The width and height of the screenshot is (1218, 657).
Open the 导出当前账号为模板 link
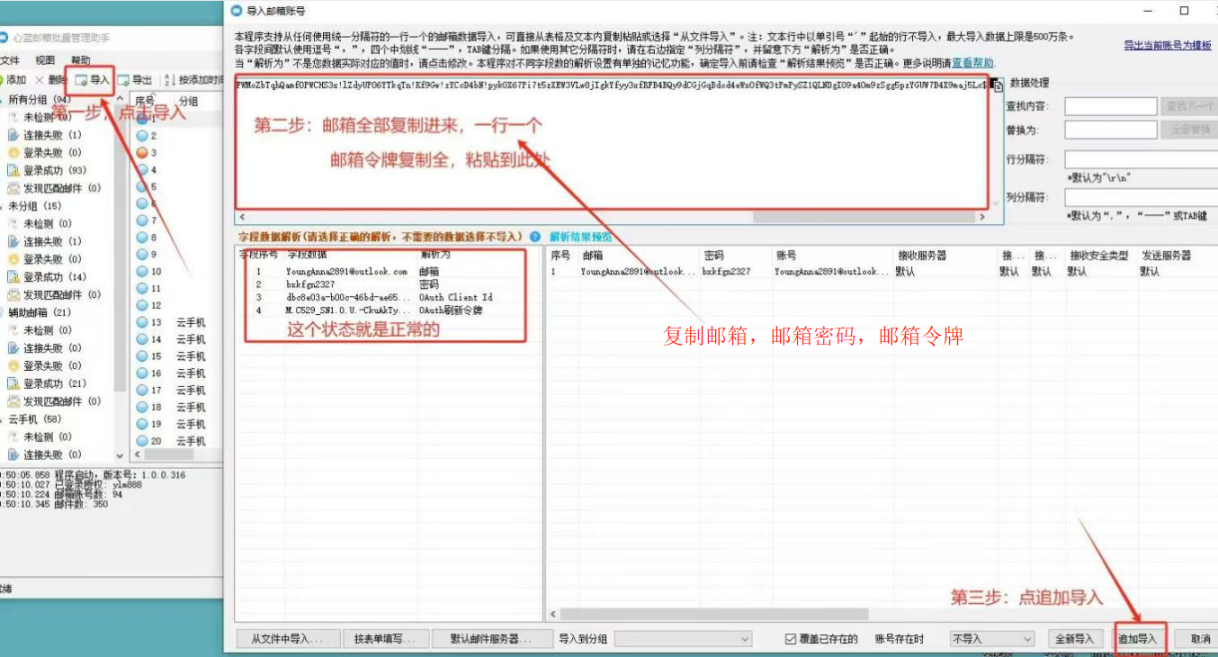pos(1168,45)
